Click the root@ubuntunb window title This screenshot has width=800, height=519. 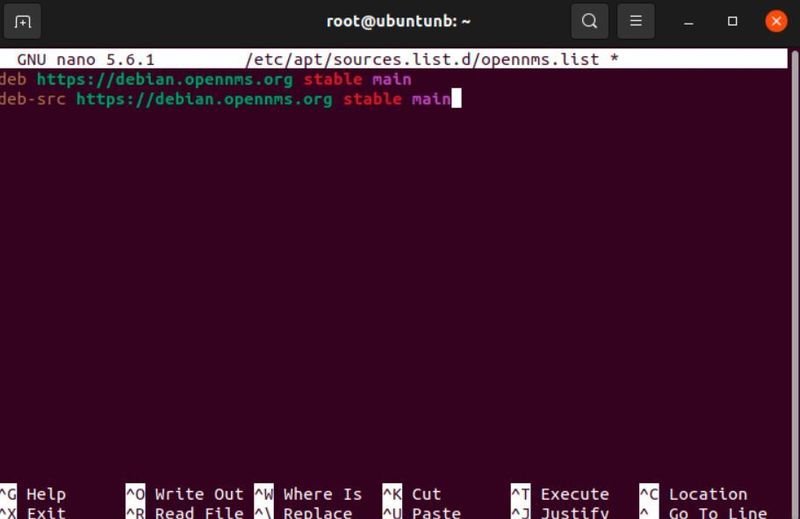point(398,21)
